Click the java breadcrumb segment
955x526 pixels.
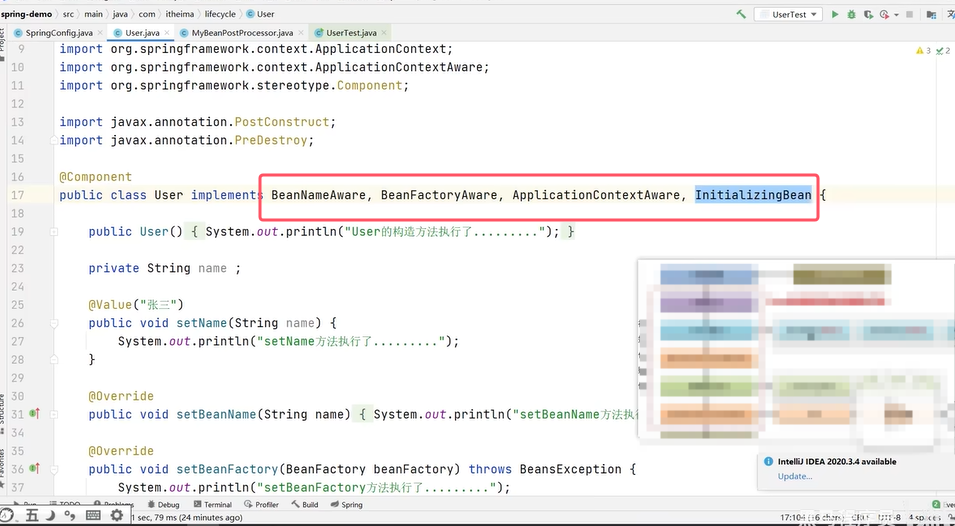[x=120, y=14]
